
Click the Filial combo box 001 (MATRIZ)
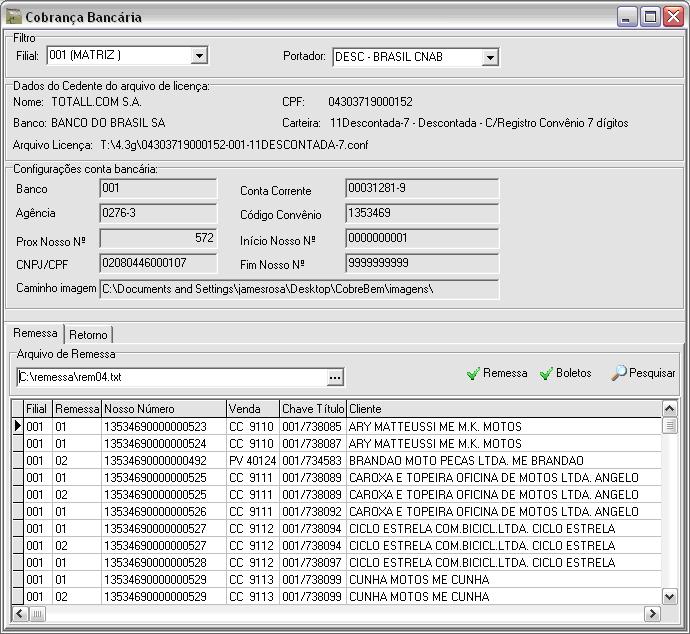pos(127,56)
